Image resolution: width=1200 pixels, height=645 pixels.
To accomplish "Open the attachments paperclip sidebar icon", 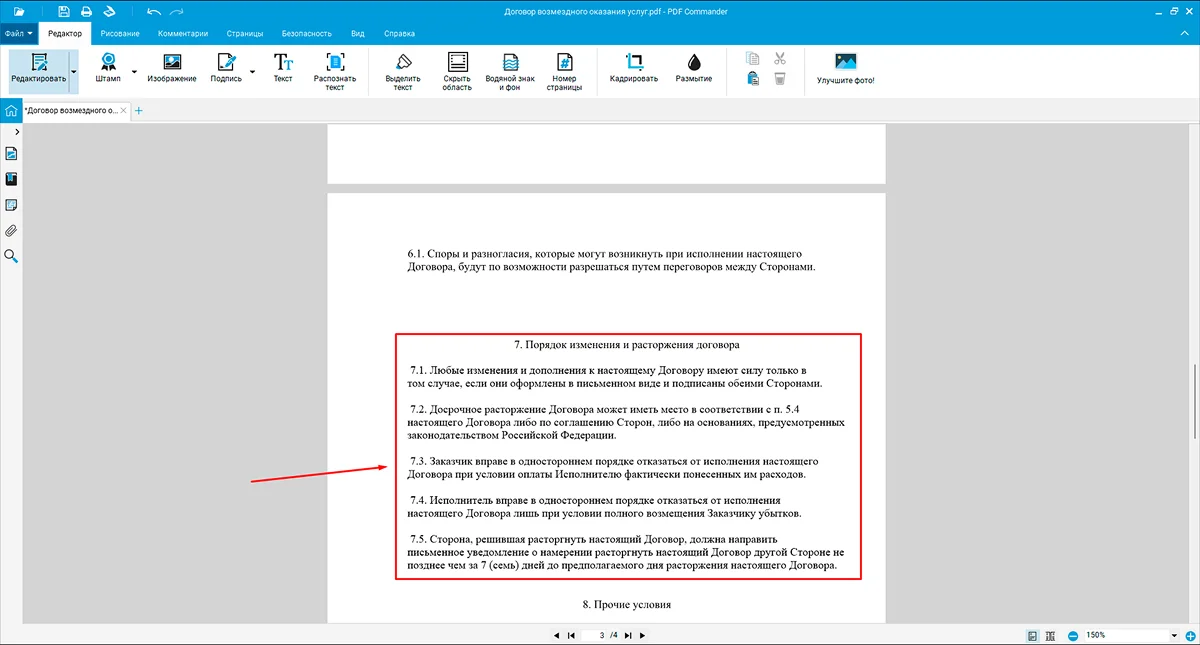I will (x=12, y=231).
